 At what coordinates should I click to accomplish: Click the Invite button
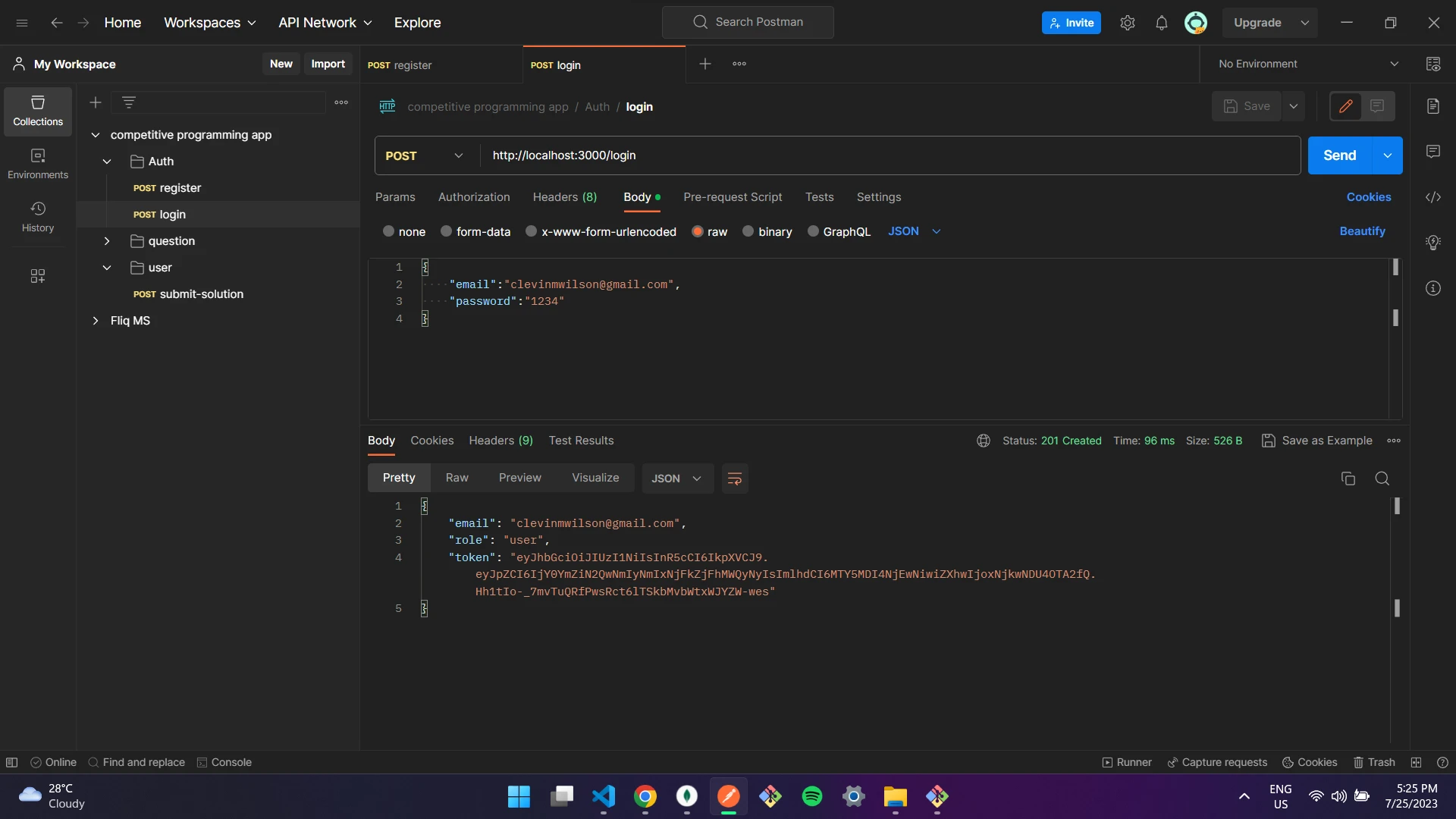1072,23
